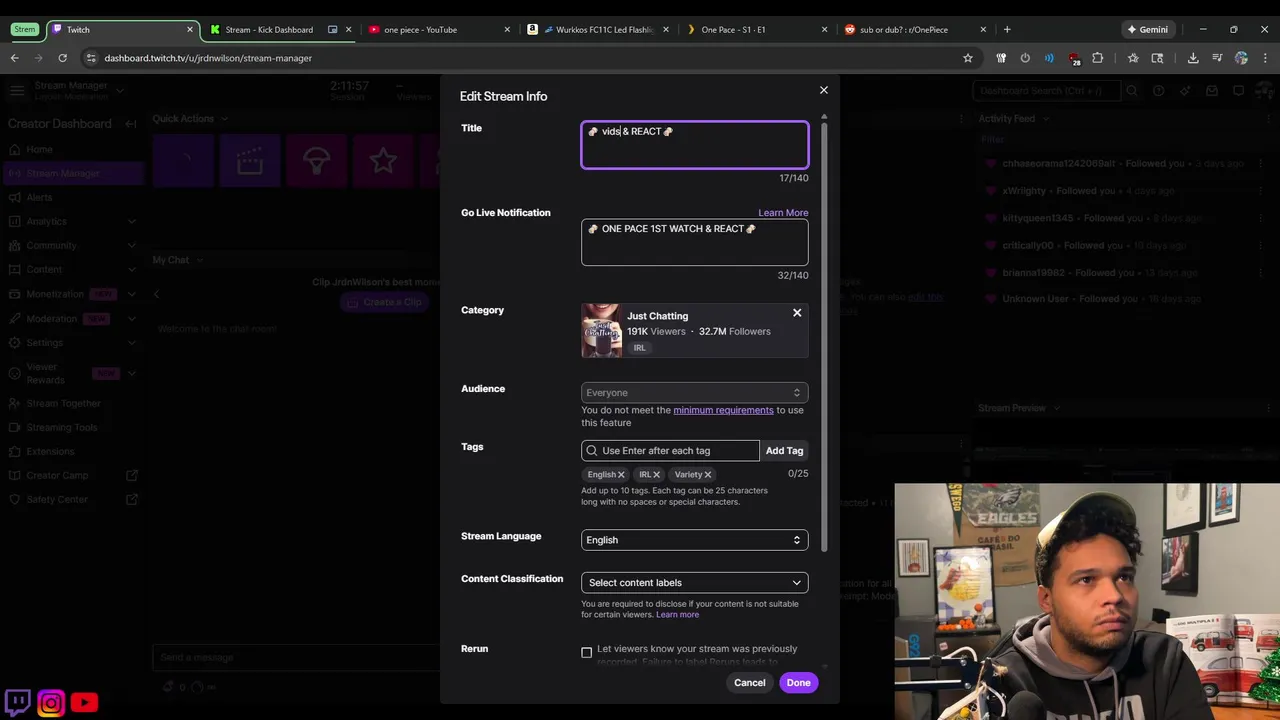The image size is (1280, 720).
Task: Open the Chrome three-dot menu
Action: coord(1264,58)
